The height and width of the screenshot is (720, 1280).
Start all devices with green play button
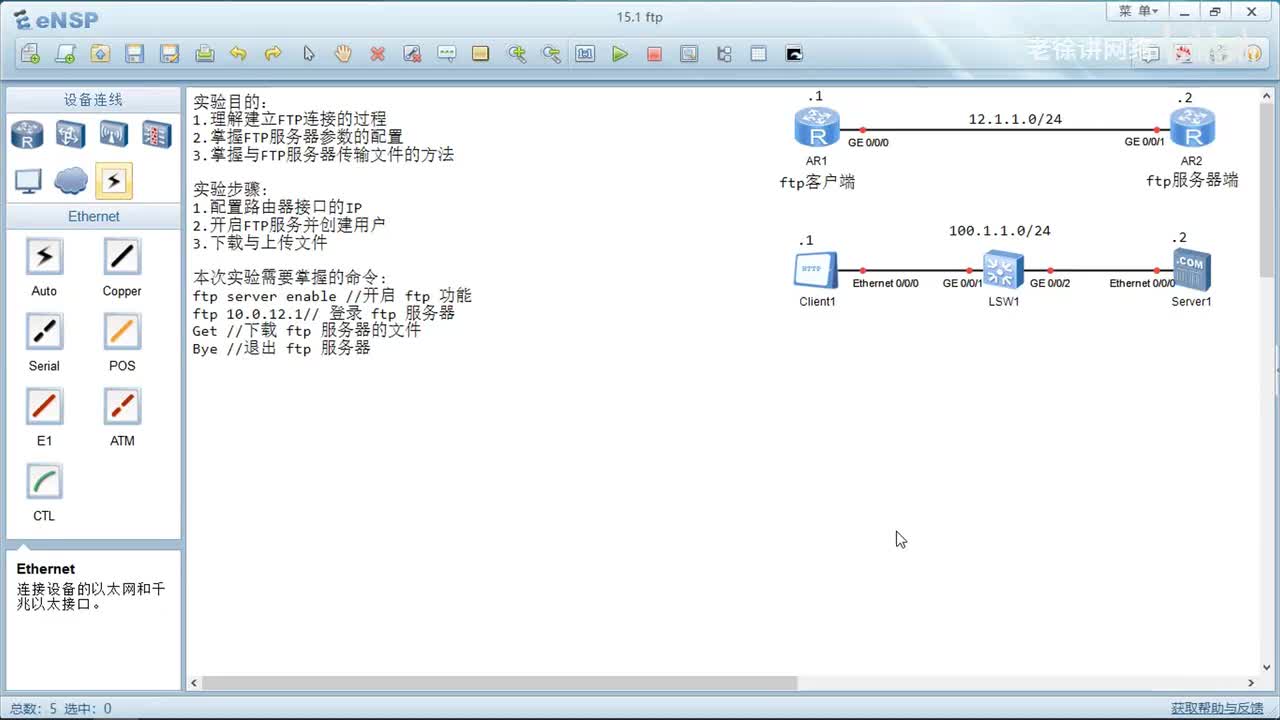click(620, 54)
